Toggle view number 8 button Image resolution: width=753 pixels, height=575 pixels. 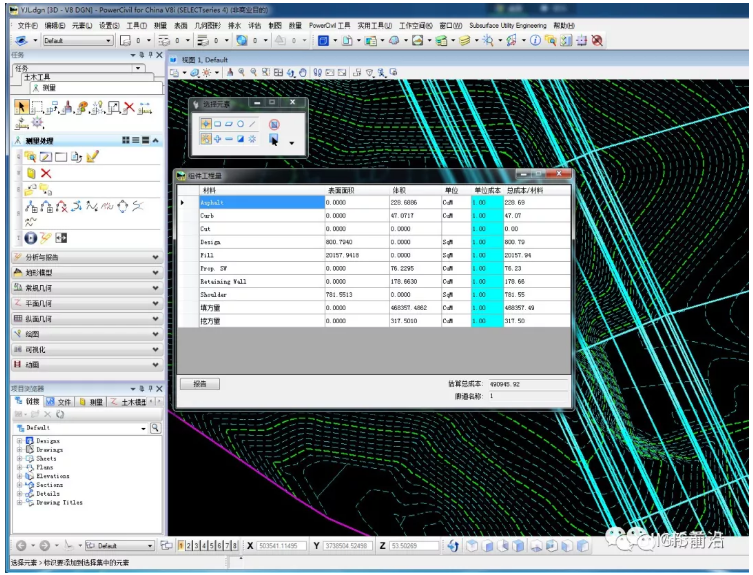tap(235, 546)
